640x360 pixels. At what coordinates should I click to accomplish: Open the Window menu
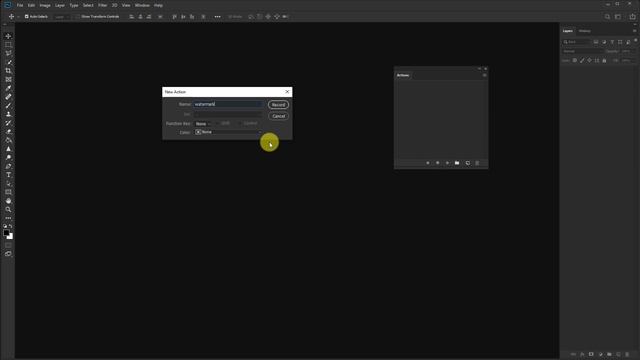pyautogui.click(x=142, y=5)
